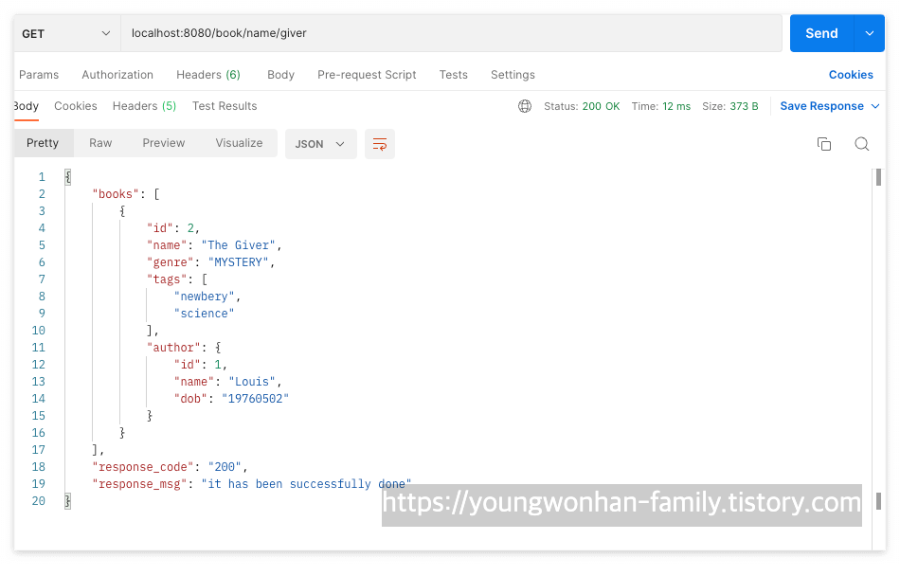Viewport: 900px width, 564px height.
Task: Click the Status 200 OK text
Action: pos(581,106)
